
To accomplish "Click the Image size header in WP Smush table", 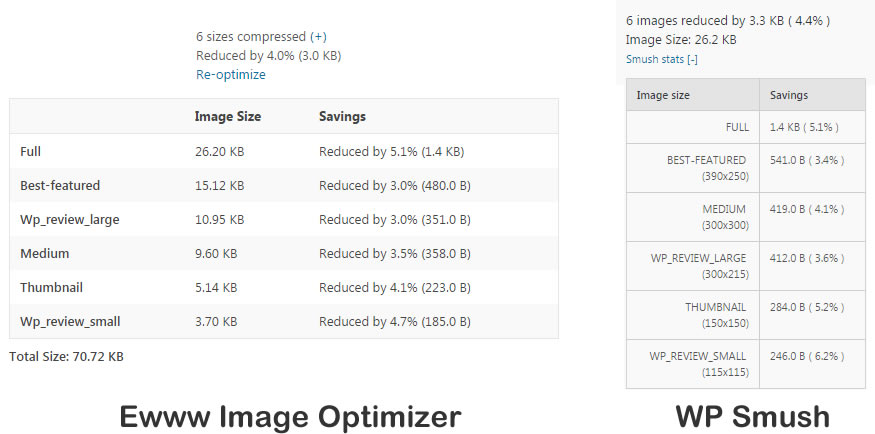I will pyautogui.click(x=663, y=95).
